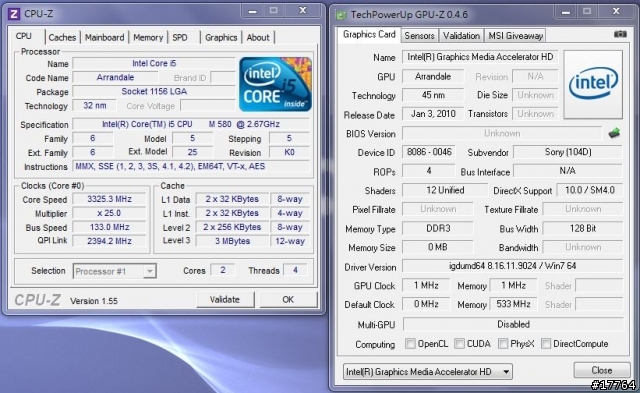Viewport: 640px width, 393px height.
Task: Click the CPU Name value Intel Core i5
Action: click(x=154, y=63)
